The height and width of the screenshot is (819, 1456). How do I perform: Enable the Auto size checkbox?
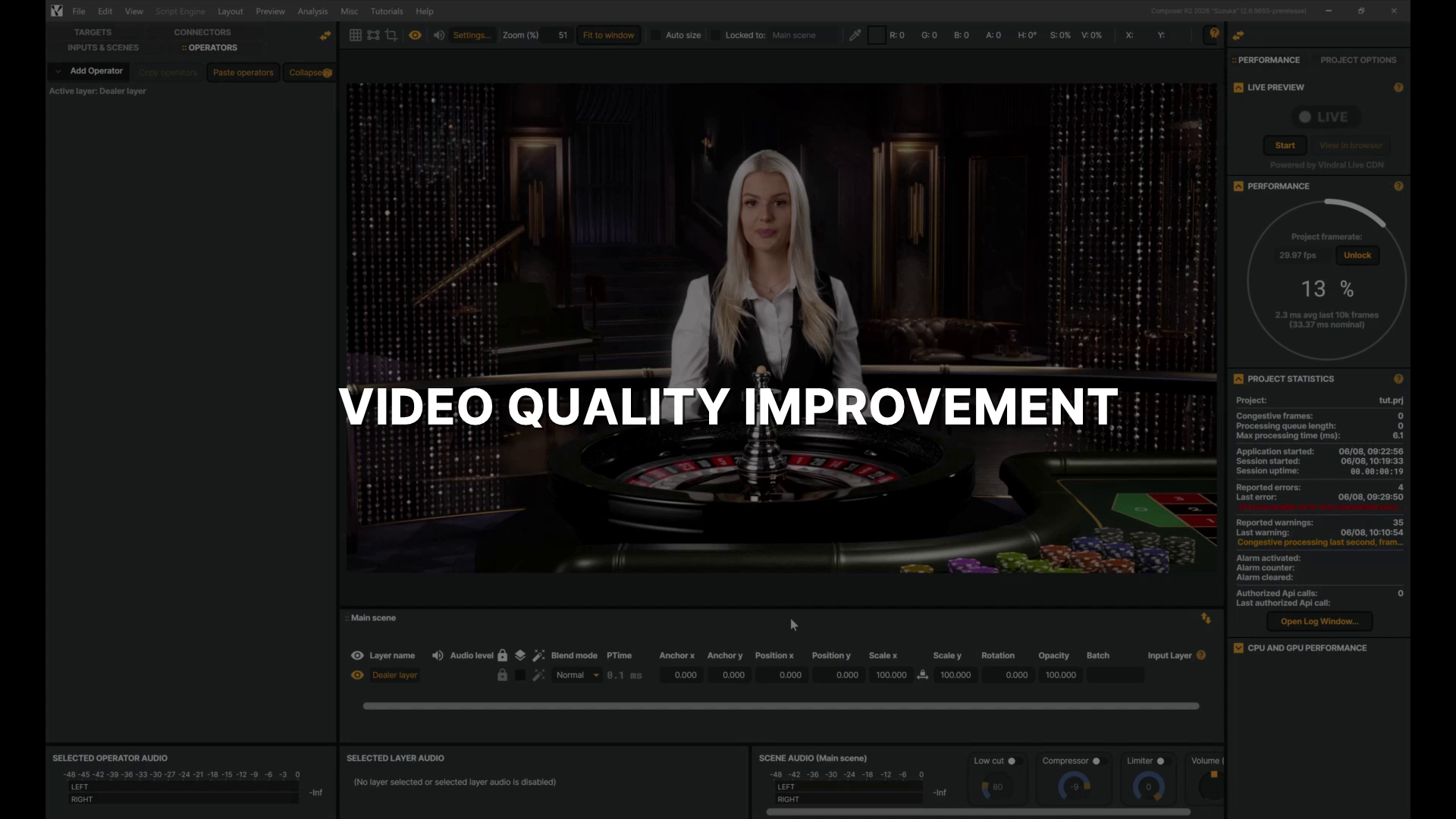656,35
